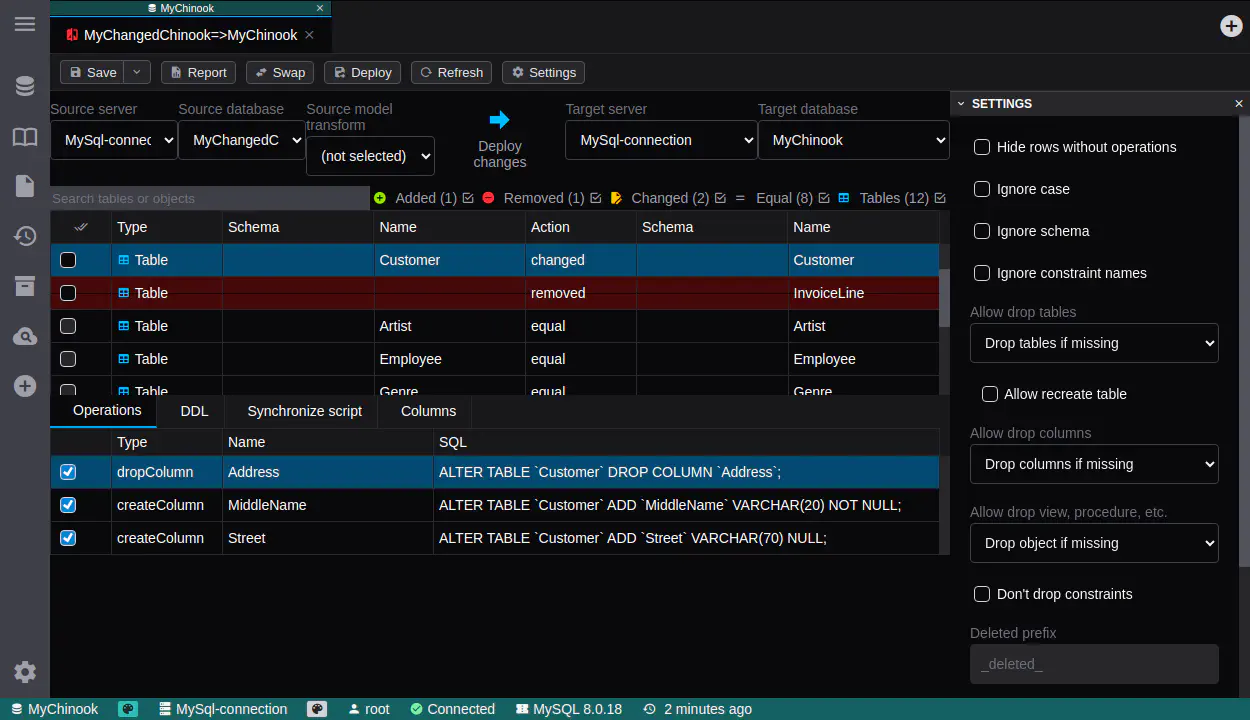
Task: Uncheck the dropColumn Address operation
Action: (x=68, y=472)
